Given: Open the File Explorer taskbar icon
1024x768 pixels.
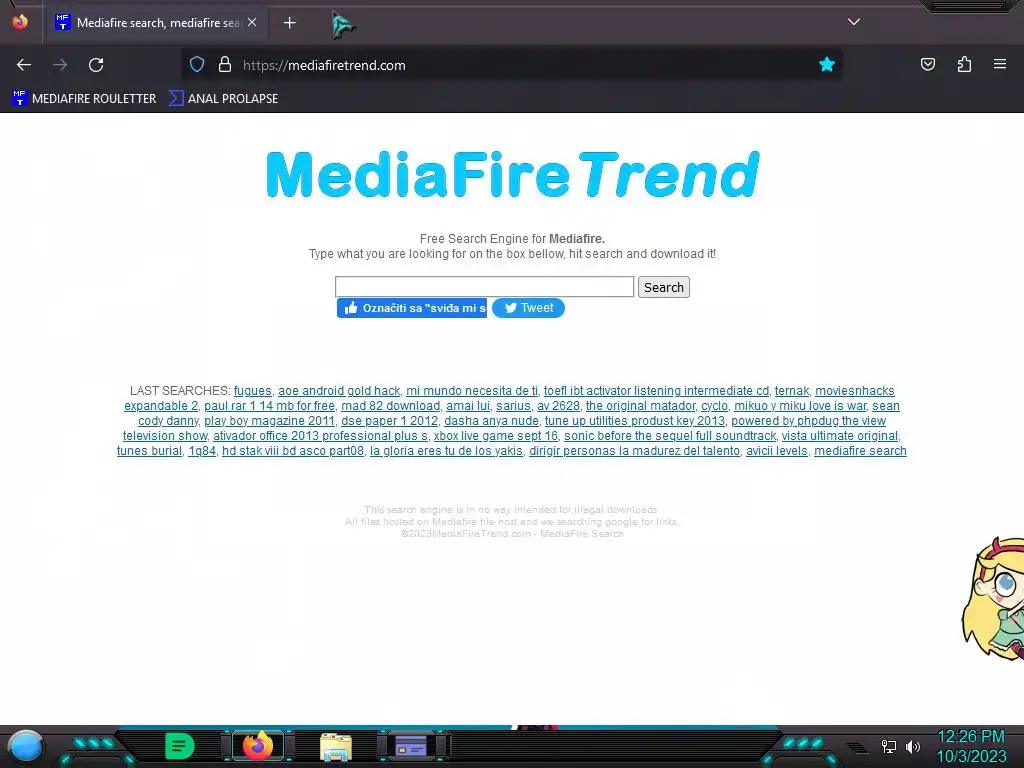Looking at the screenshot, I should [336, 747].
